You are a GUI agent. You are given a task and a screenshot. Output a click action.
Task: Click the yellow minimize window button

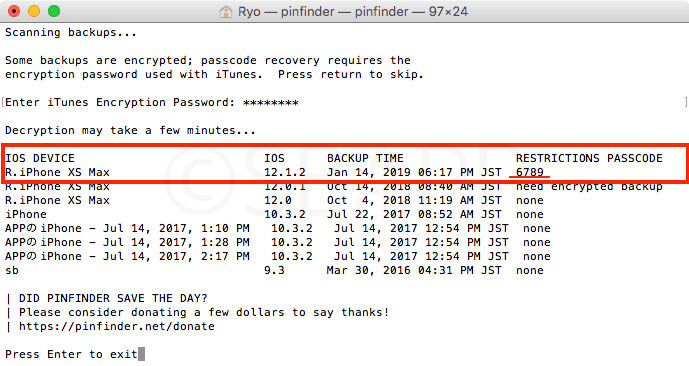[34, 11]
